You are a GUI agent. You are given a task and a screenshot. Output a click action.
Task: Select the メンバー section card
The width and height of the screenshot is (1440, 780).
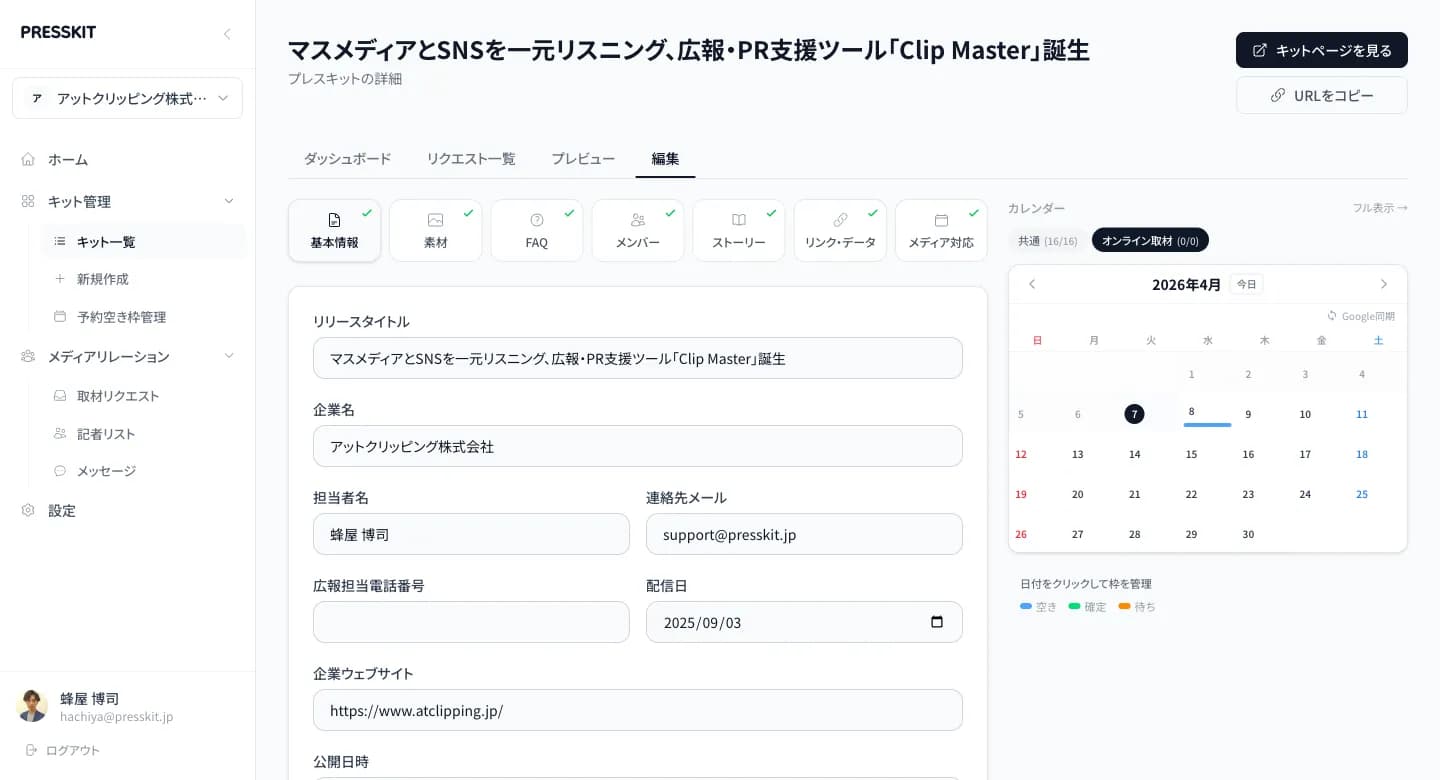coord(638,231)
